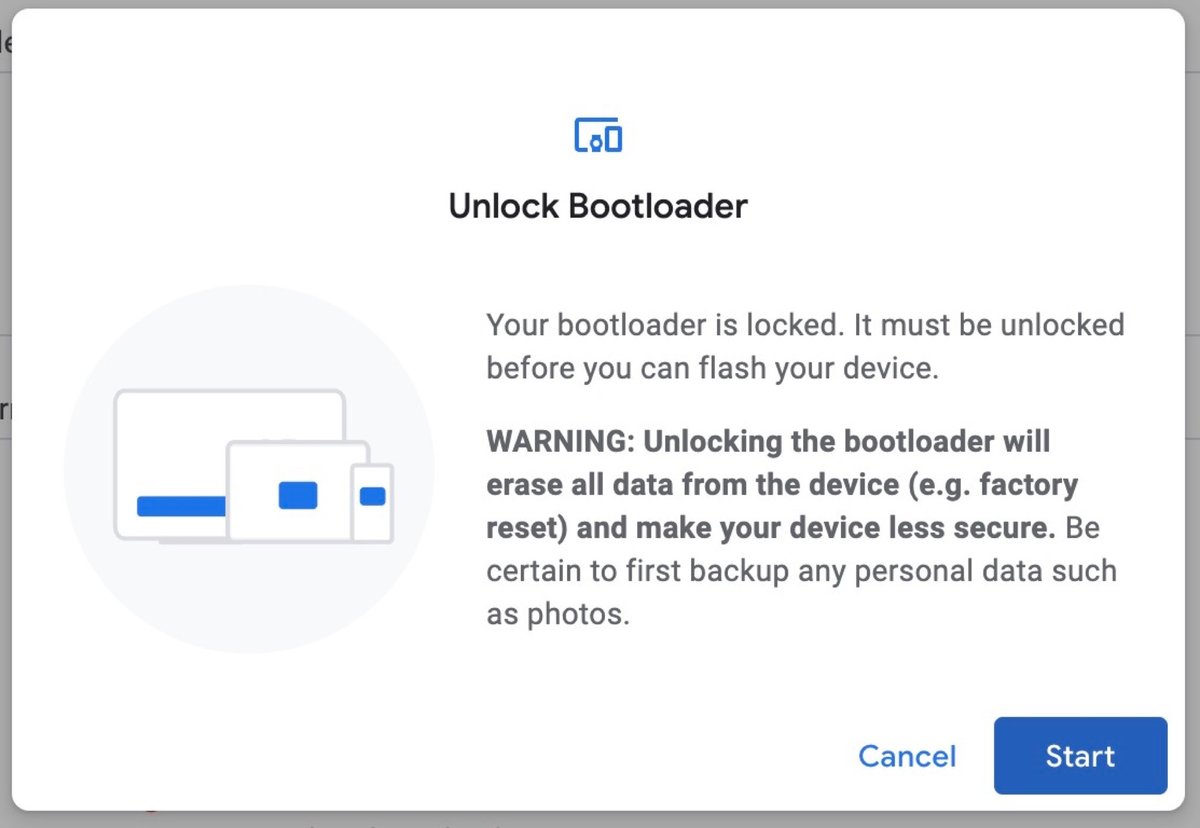The height and width of the screenshot is (828, 1200).
Task: Click the "Unlock Bootloader" heading
Action: click(598, 206)
